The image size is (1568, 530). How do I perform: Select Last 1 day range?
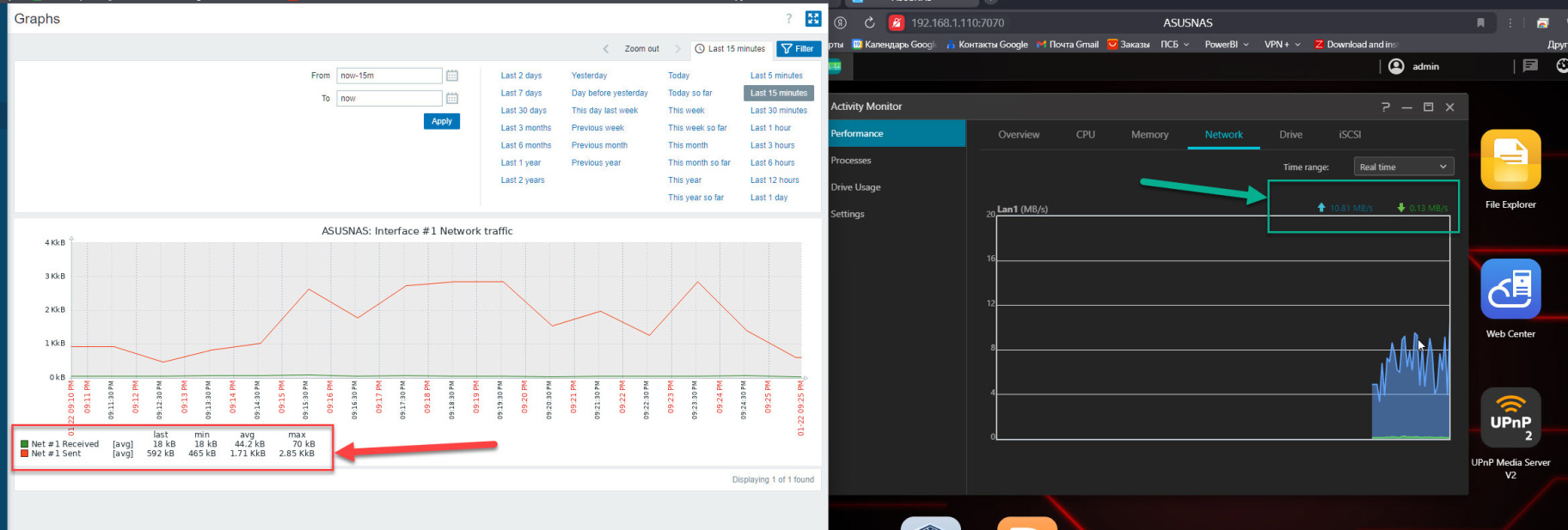coord(769,198)
